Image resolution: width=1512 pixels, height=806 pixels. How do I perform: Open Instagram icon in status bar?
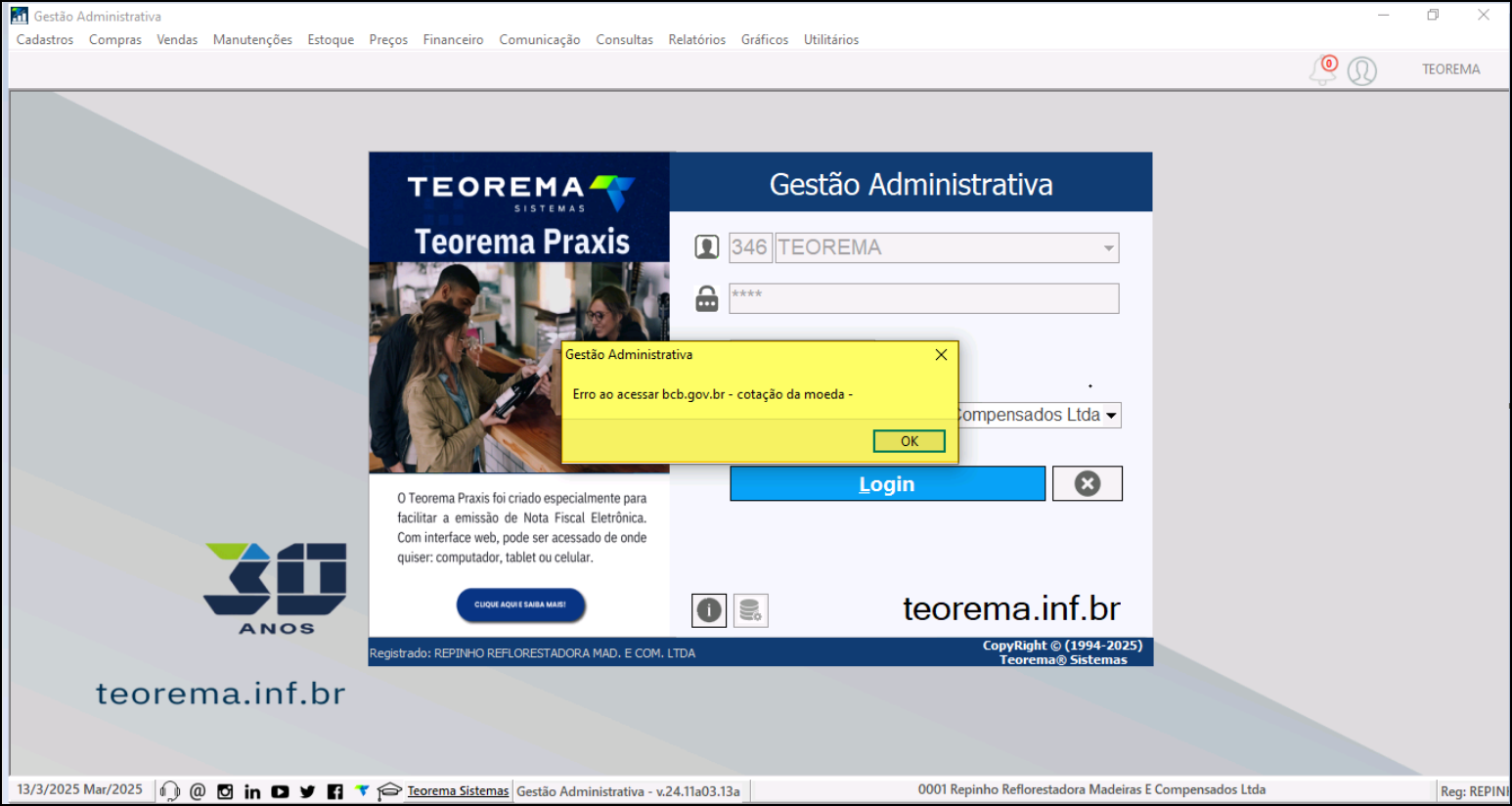coord(225,791)
